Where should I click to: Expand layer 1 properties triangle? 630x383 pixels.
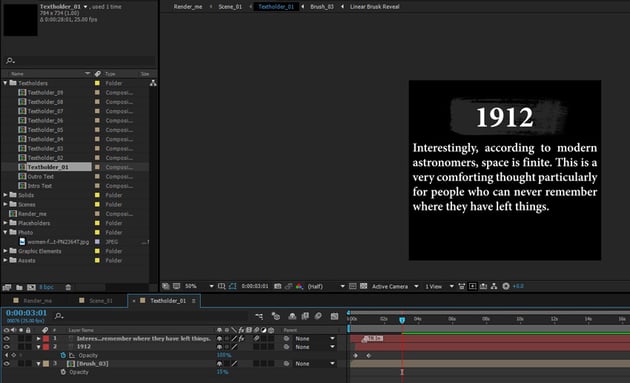coord(39,338)
